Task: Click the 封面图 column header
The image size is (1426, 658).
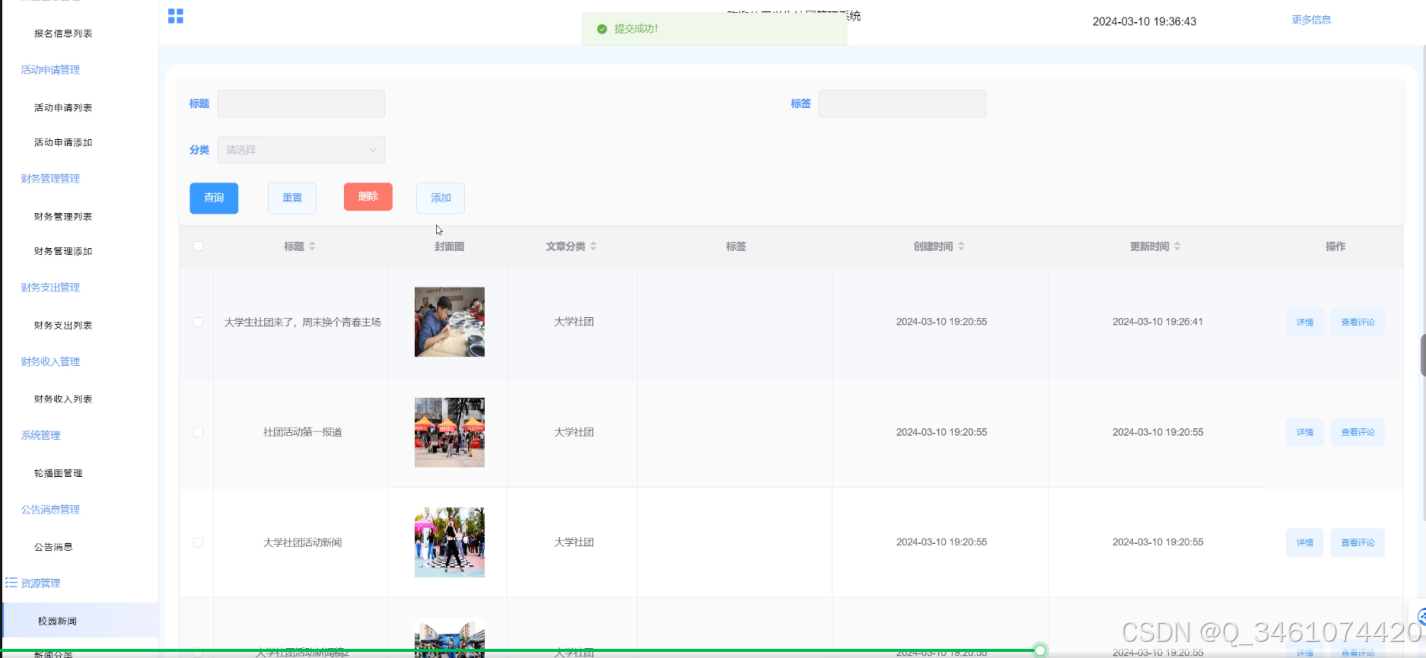Action: pos(449,246)
